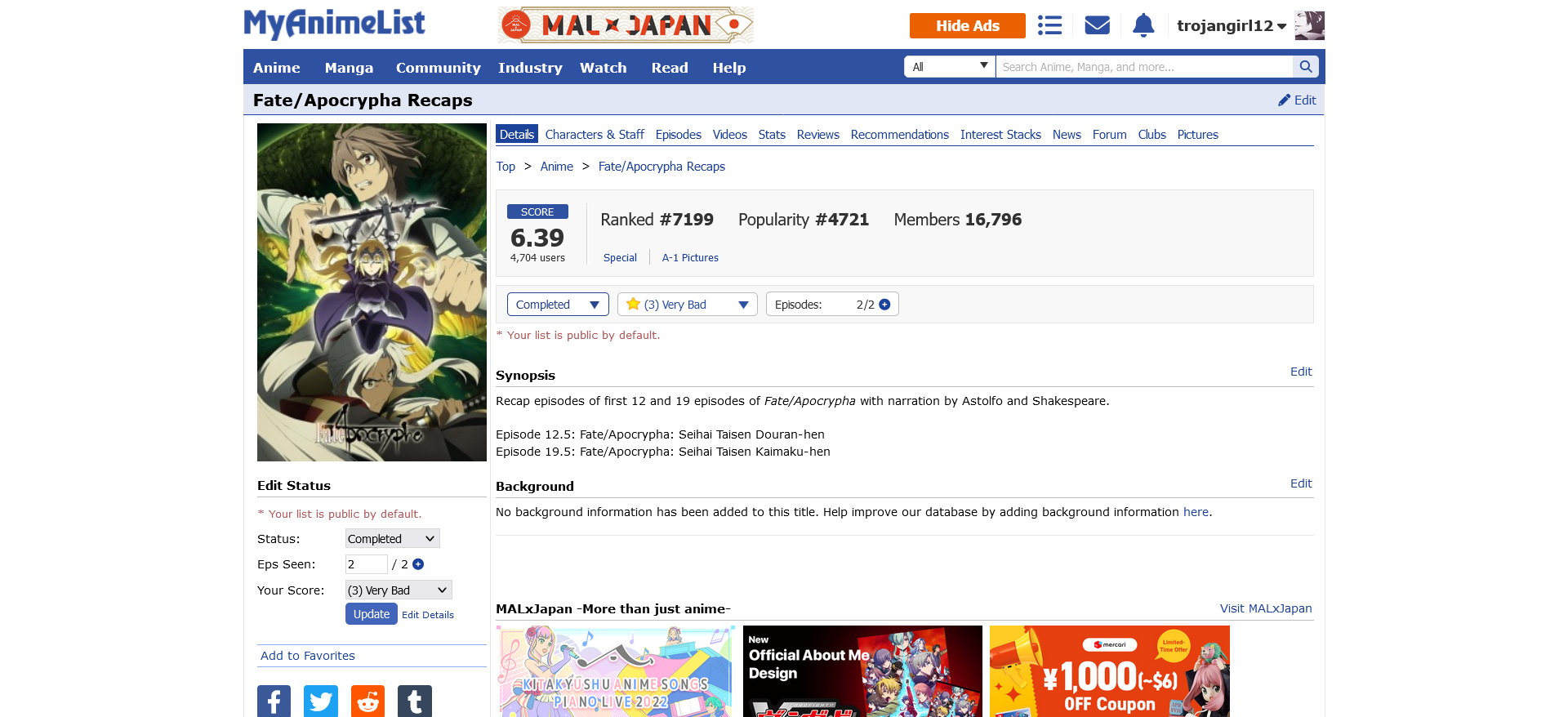Screen dimensions: 1568x717
Task: Switch to the Videos tab
Action: click(730, 135)
